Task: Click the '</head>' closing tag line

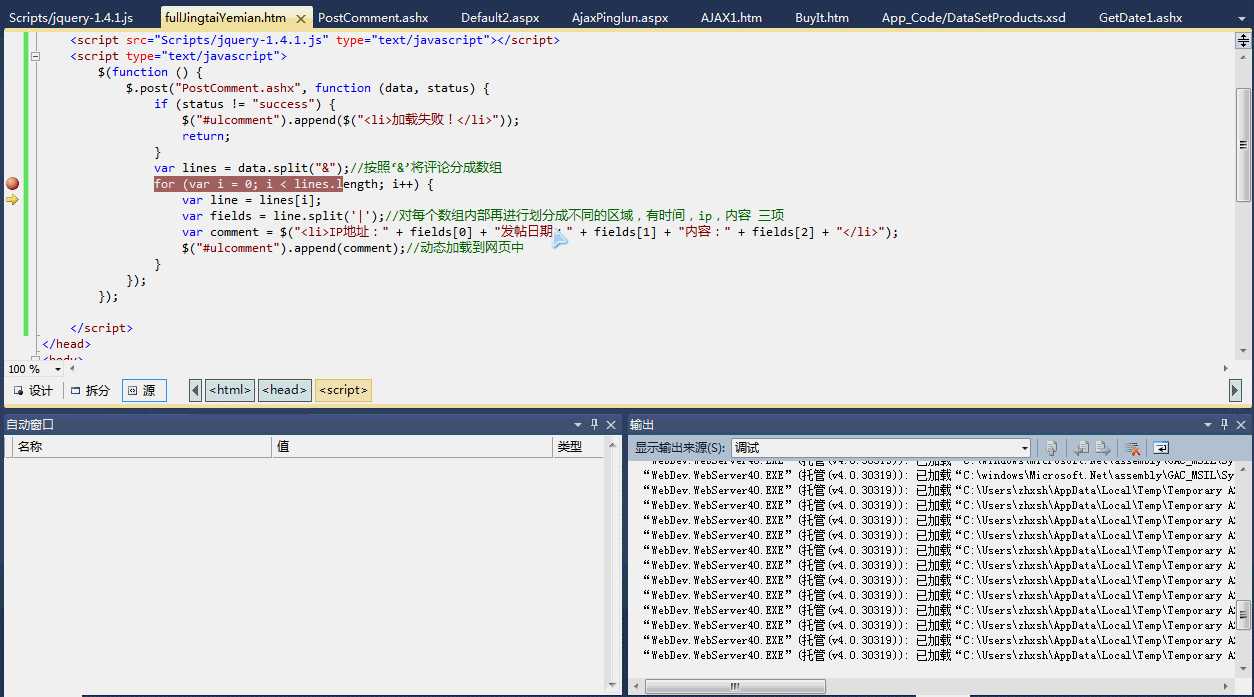Action: (66, 344)
